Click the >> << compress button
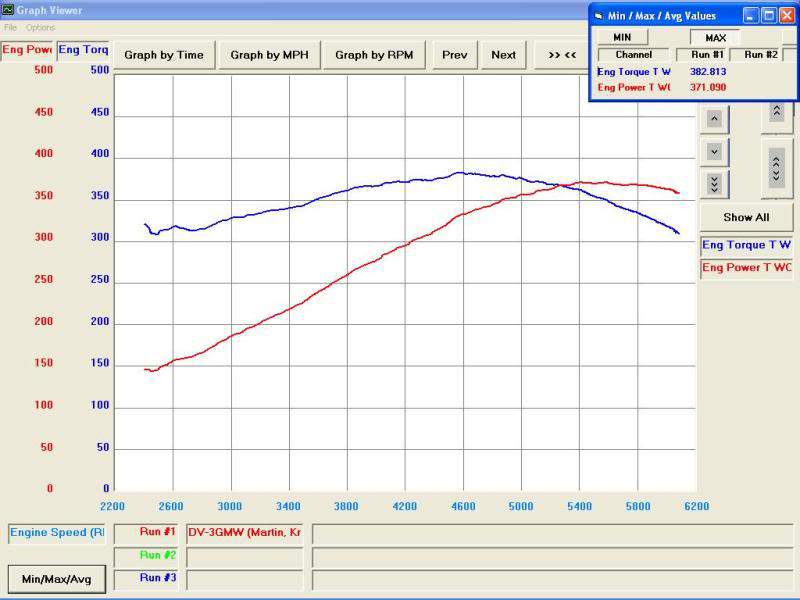The width and height of the screenshot is (800, 600). pyautogui.click(x=562, y=55)
